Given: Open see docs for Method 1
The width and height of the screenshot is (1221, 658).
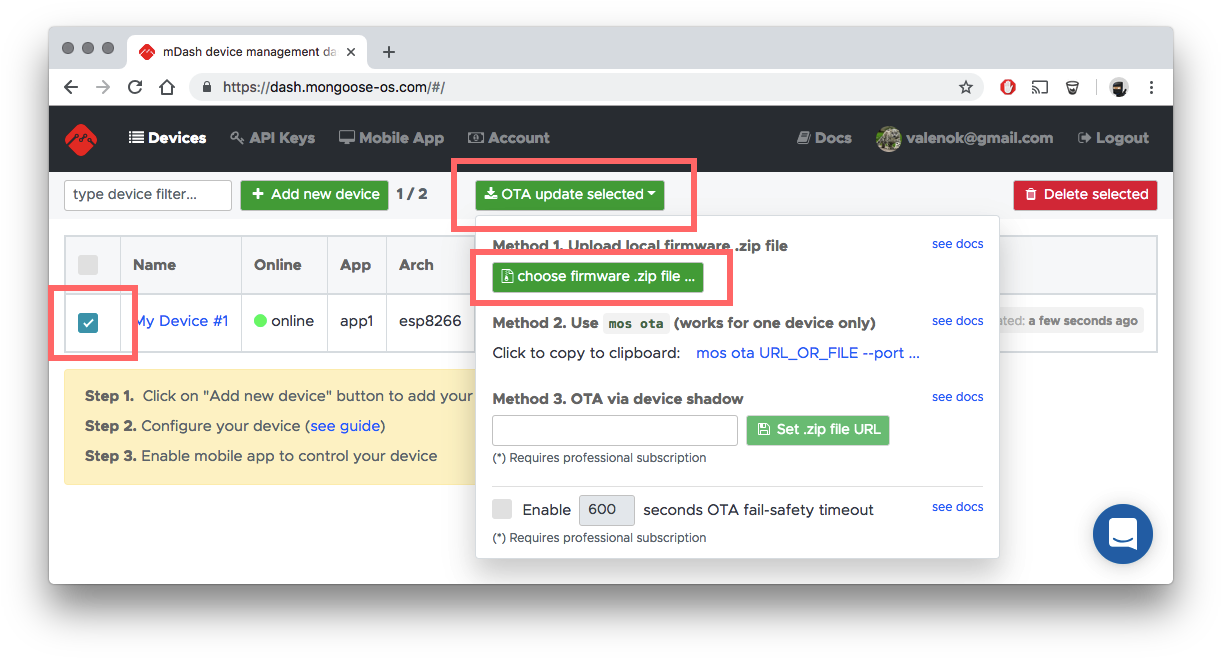Looking at the screenshot, I should [x=958, y=244].
